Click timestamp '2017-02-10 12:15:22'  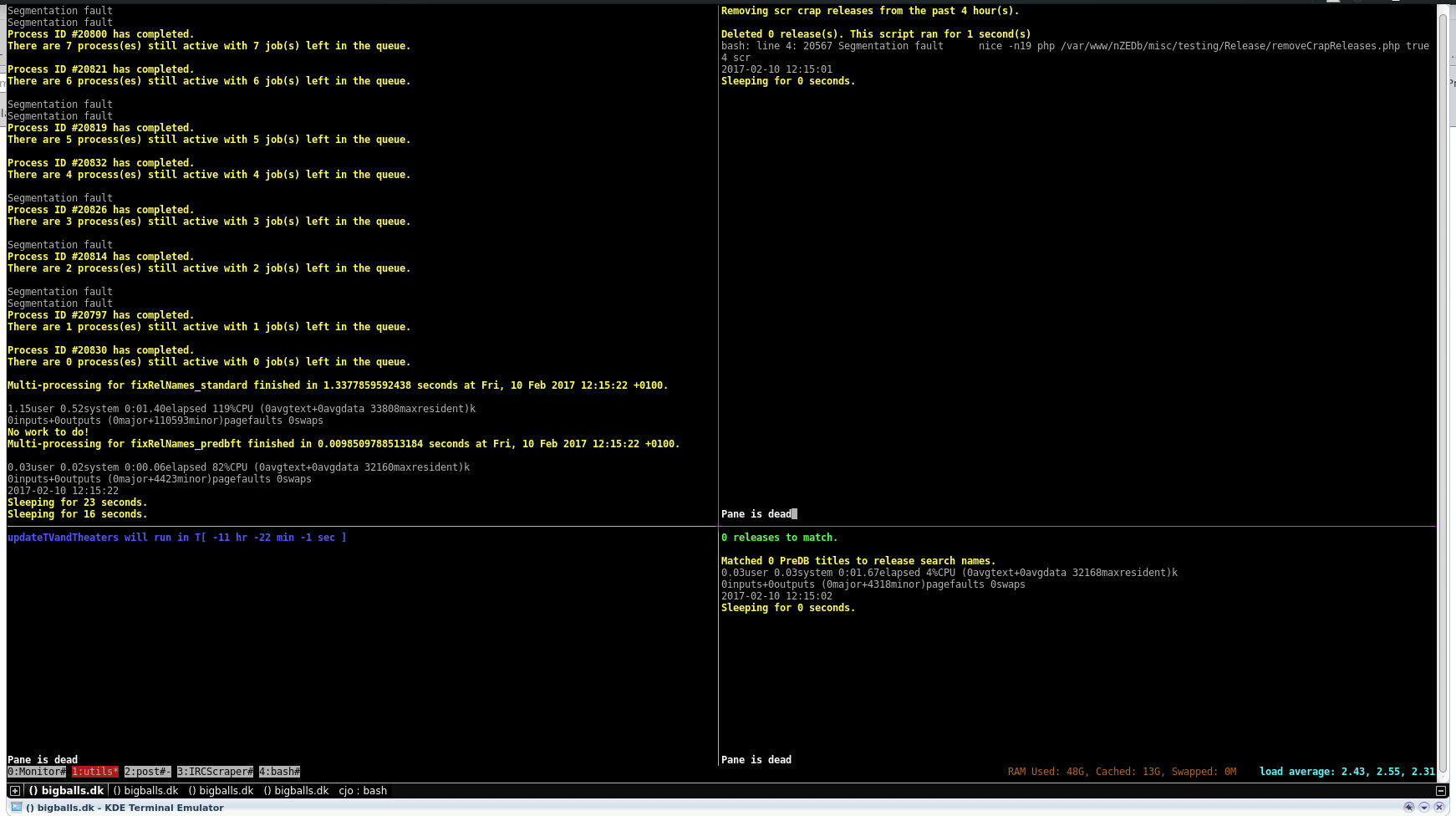63,491
